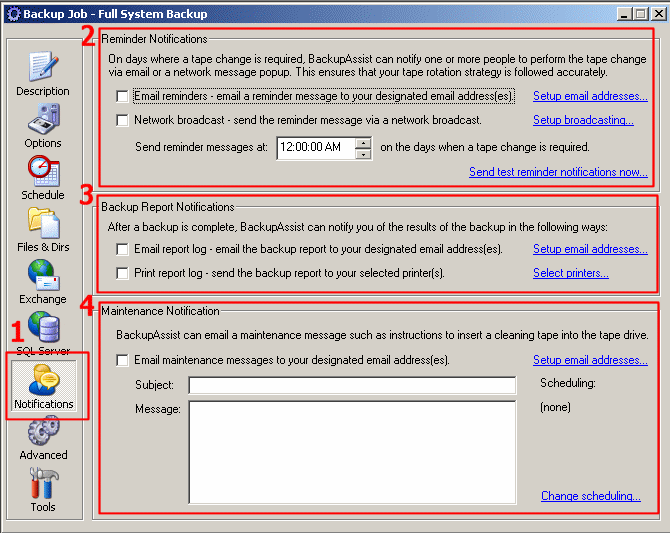
Task: Open Setup email addresses link for maintenance
Action: [590, 360]
